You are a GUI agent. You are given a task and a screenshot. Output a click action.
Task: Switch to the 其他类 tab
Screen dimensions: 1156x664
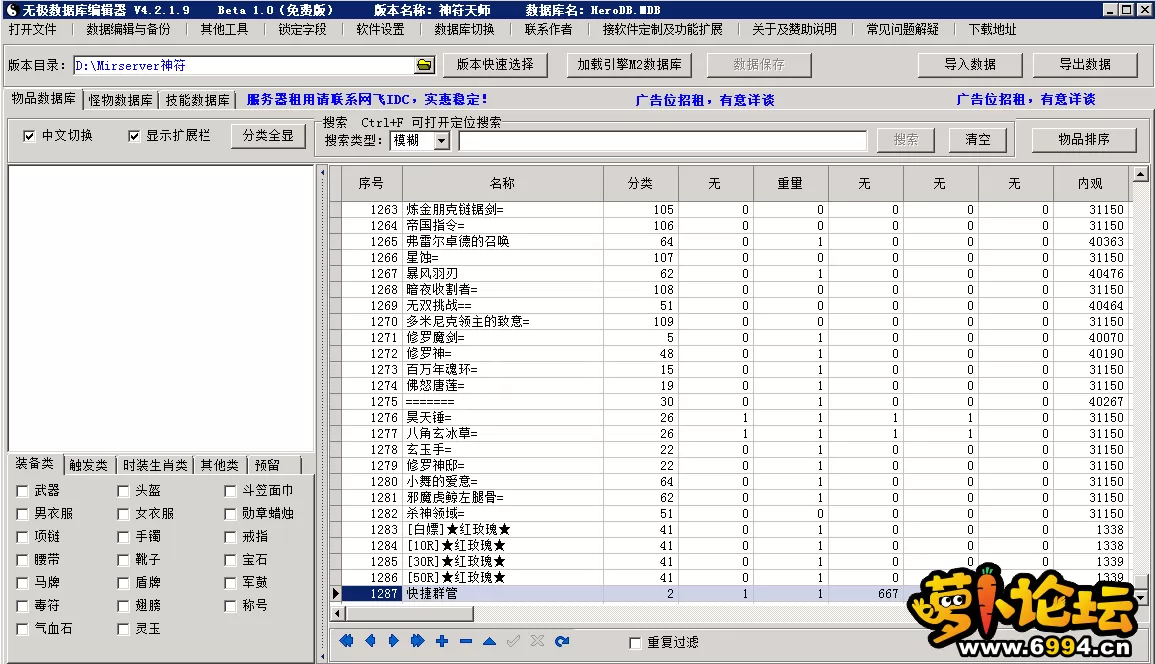[x=220, y=465]
